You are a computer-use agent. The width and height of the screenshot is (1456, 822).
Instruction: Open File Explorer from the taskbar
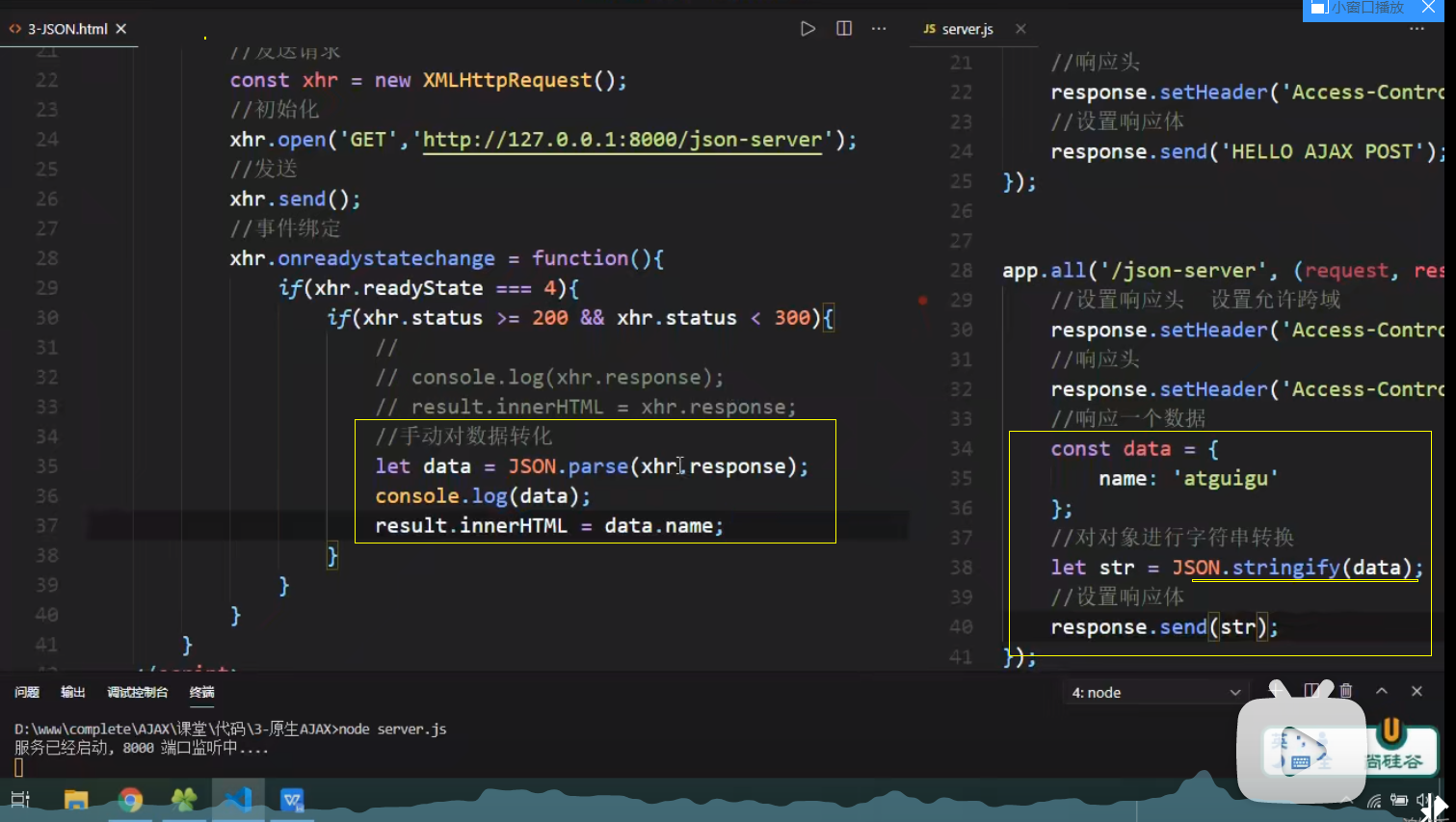tap(75, 800)
